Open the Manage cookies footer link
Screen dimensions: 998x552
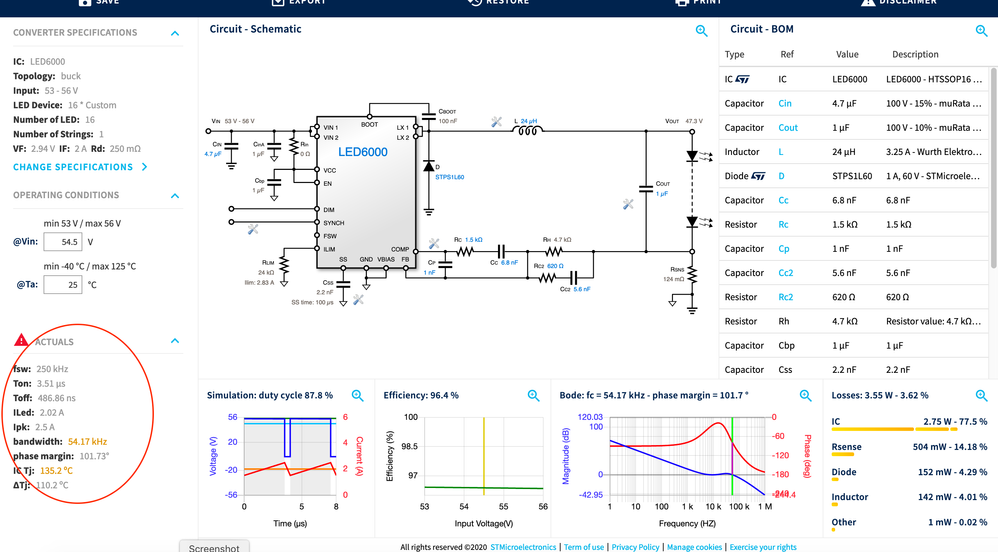[x=694, y=547]
